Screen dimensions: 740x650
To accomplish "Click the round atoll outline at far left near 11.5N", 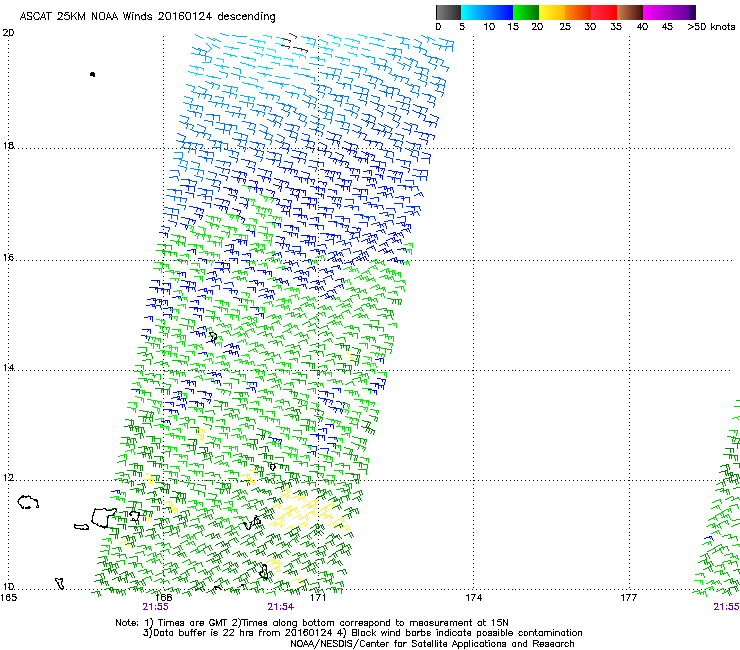I will [28, 502].
